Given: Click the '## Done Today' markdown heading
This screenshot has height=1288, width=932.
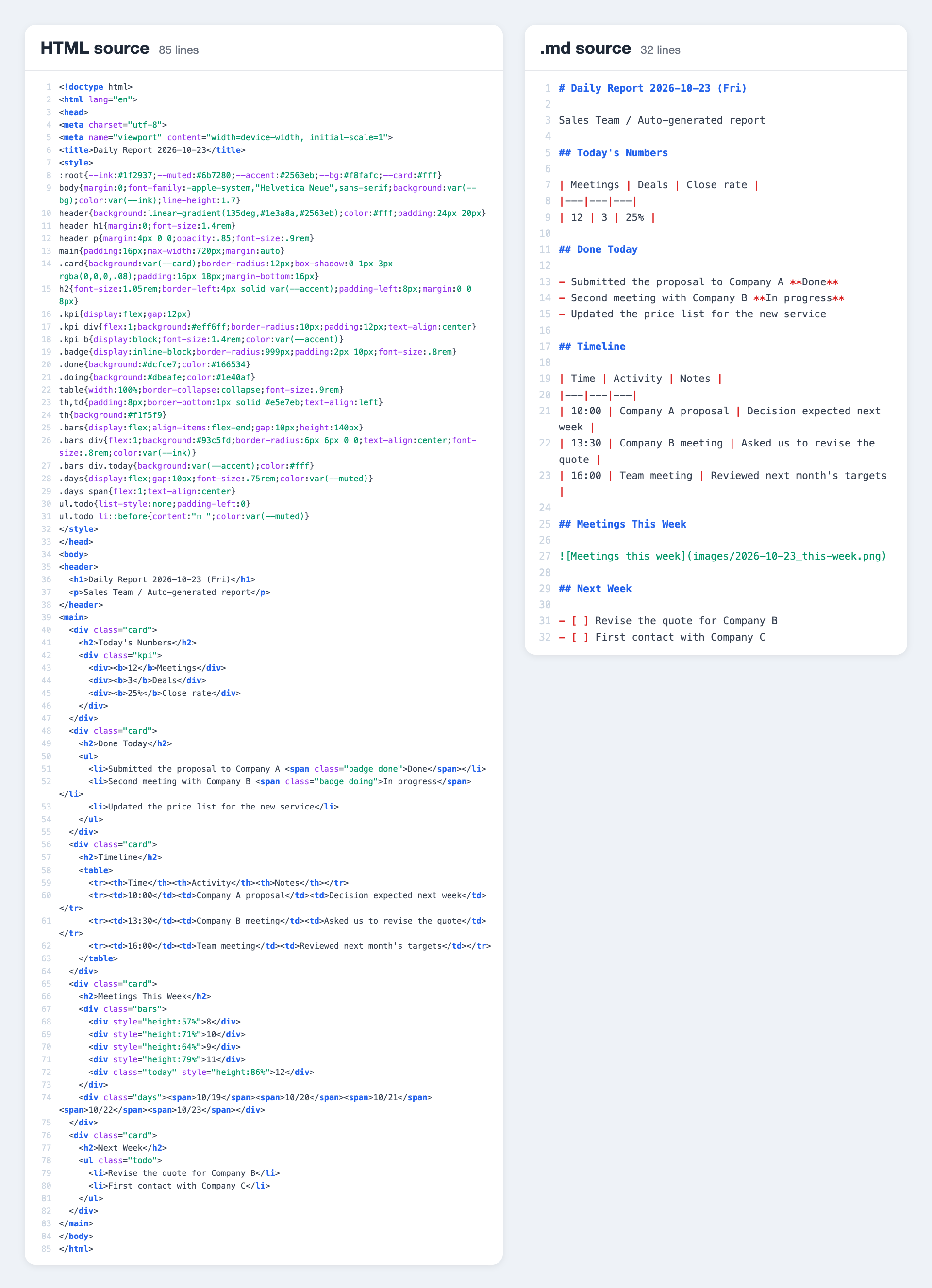Looking at the screenshot, I should (x=598, y=249).
